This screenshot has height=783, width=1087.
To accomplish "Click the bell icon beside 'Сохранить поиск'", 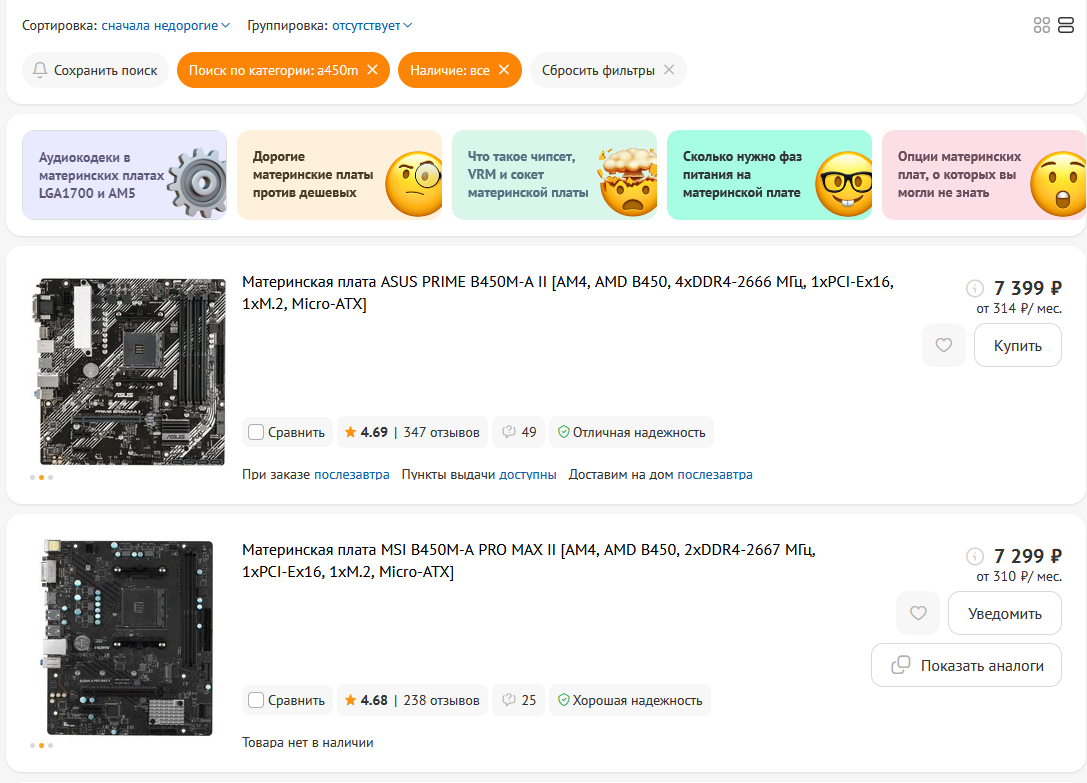I will point(40,70).
